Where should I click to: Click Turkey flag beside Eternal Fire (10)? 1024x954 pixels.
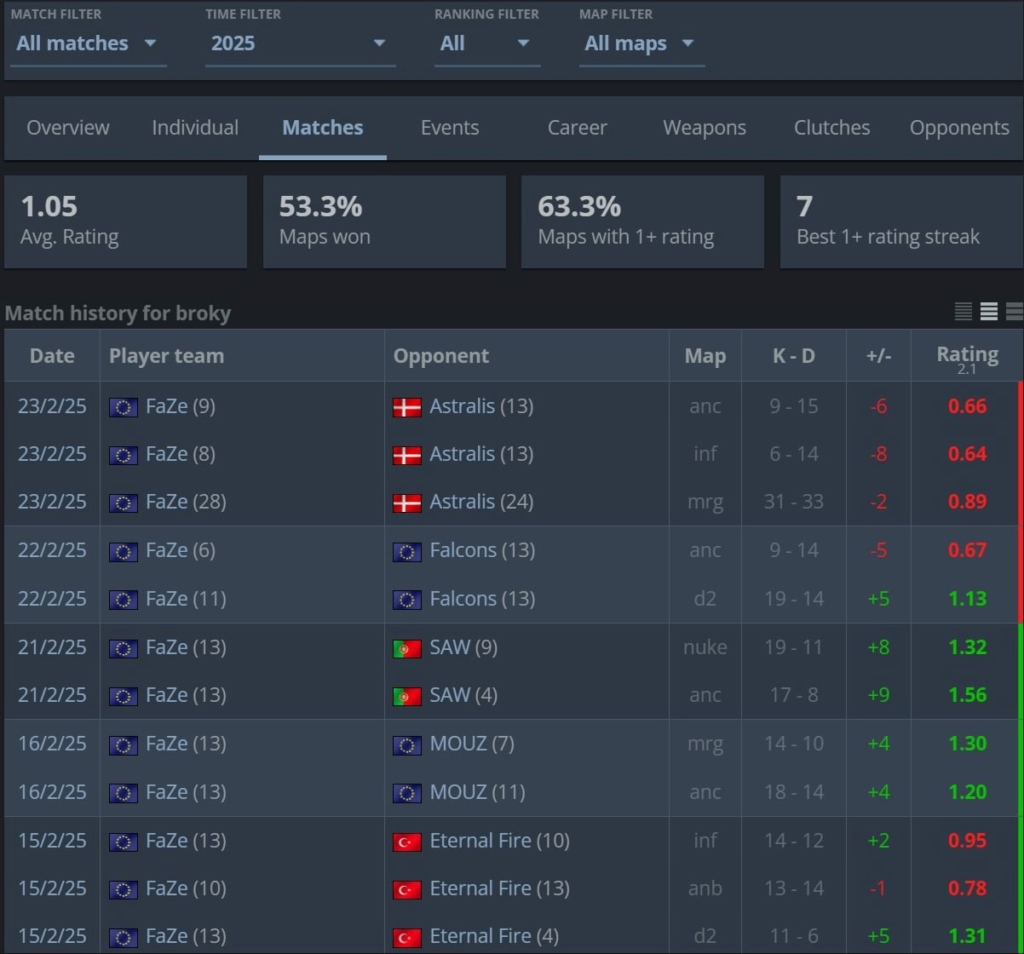click(407, 842)
